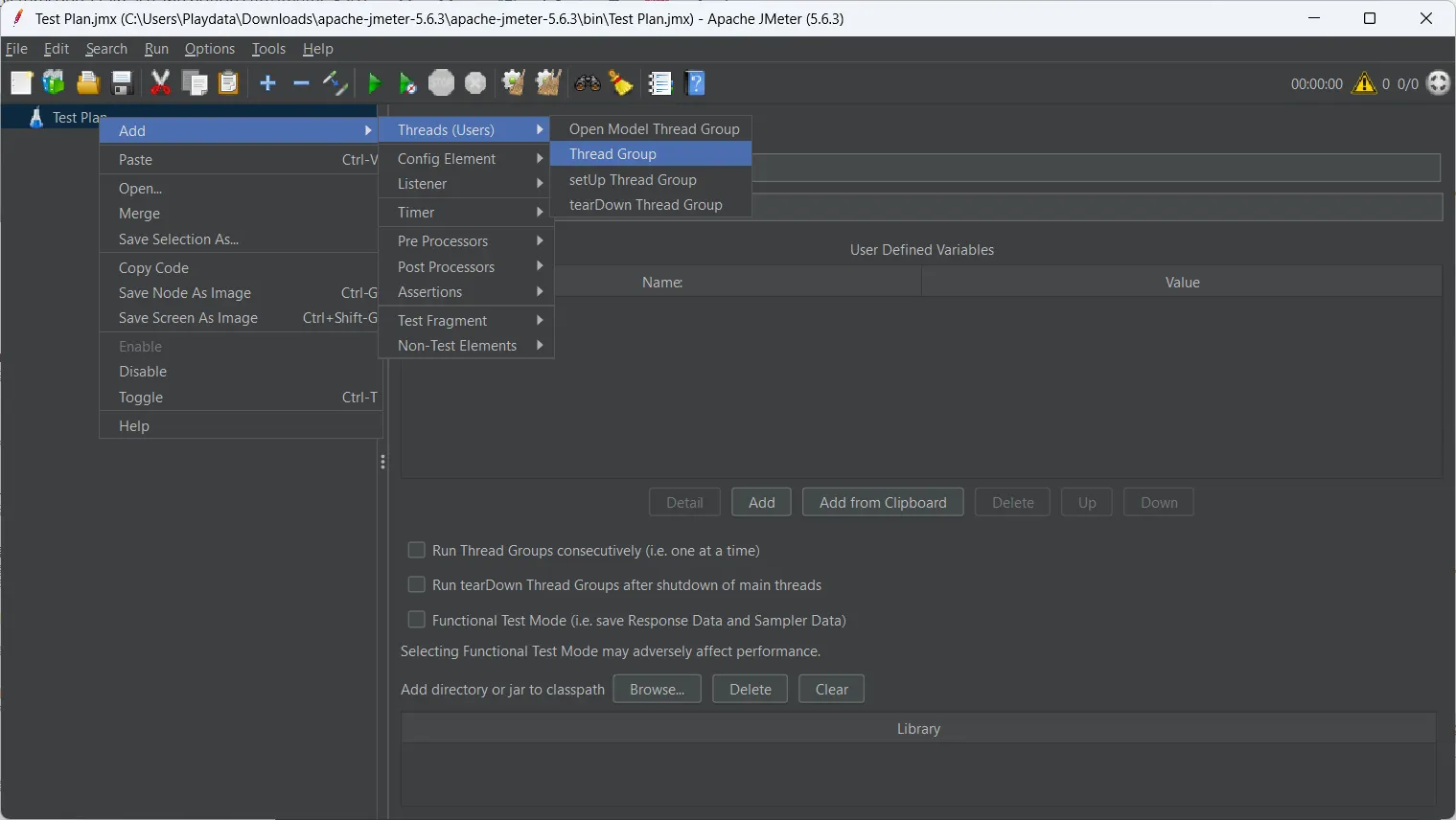Select Merge in the context menu

click(241, 214)
